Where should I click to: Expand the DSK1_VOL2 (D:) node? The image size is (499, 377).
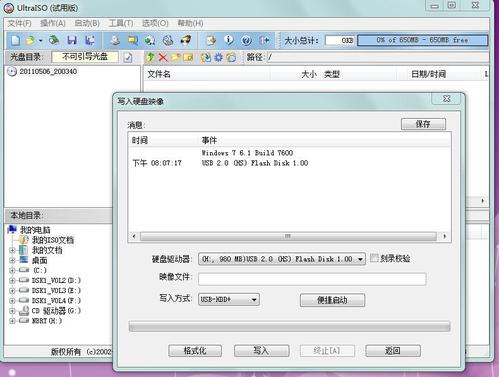point(12,280)
